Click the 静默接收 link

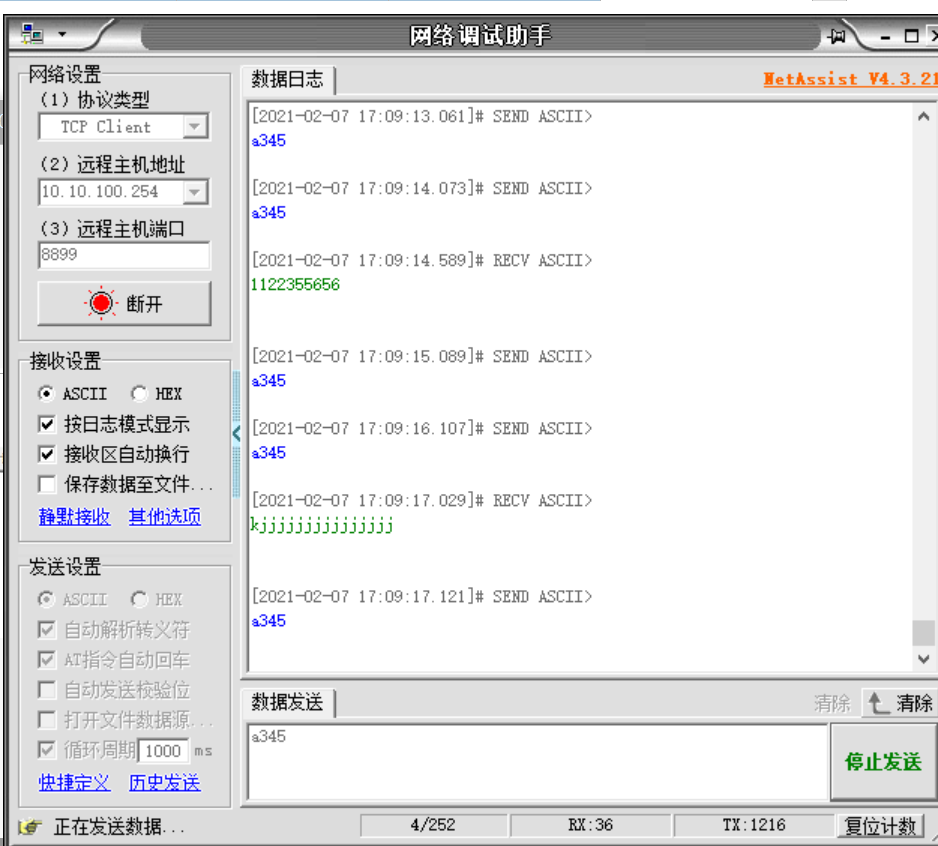75,516
